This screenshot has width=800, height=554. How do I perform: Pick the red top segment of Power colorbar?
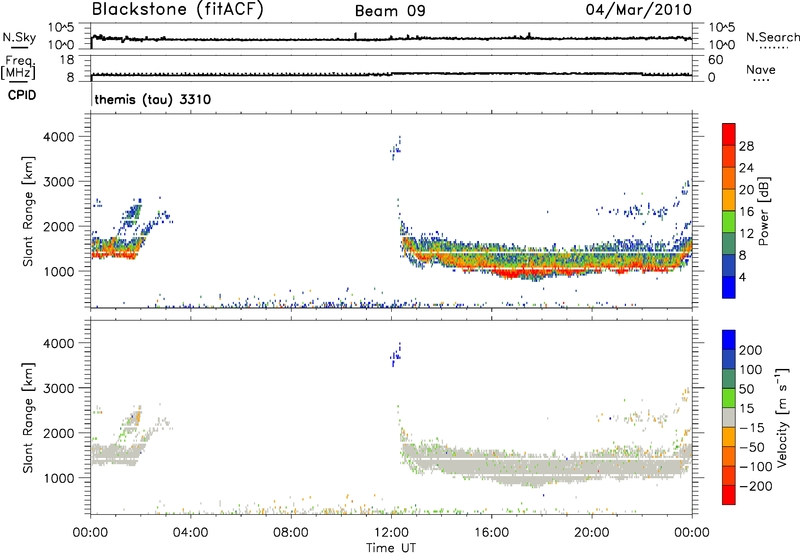click(729, 134)
